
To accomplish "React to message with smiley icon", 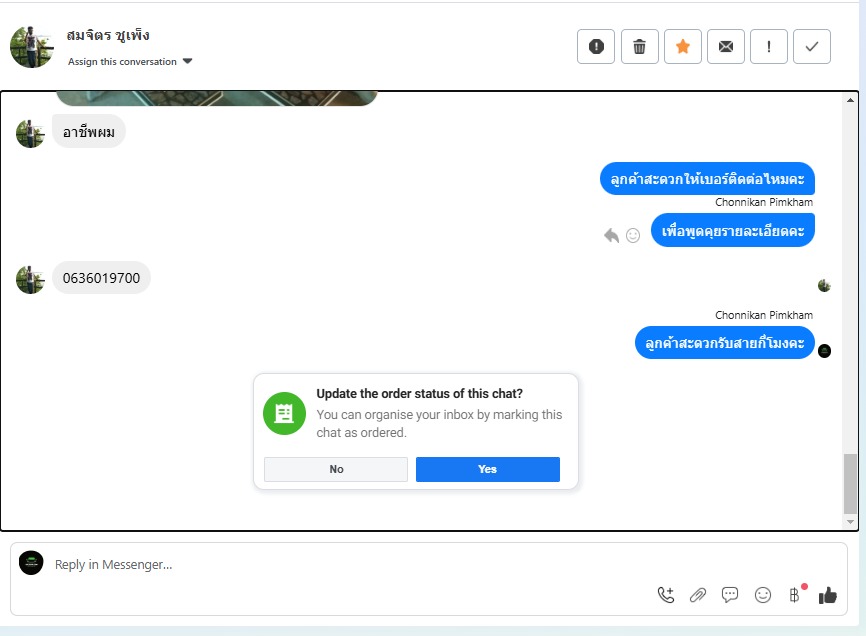I will (x=633, y=236).
